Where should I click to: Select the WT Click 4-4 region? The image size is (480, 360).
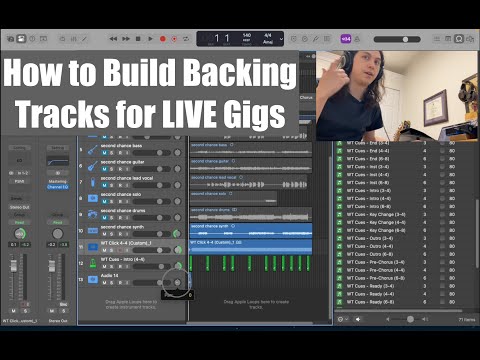coord(251,247)
